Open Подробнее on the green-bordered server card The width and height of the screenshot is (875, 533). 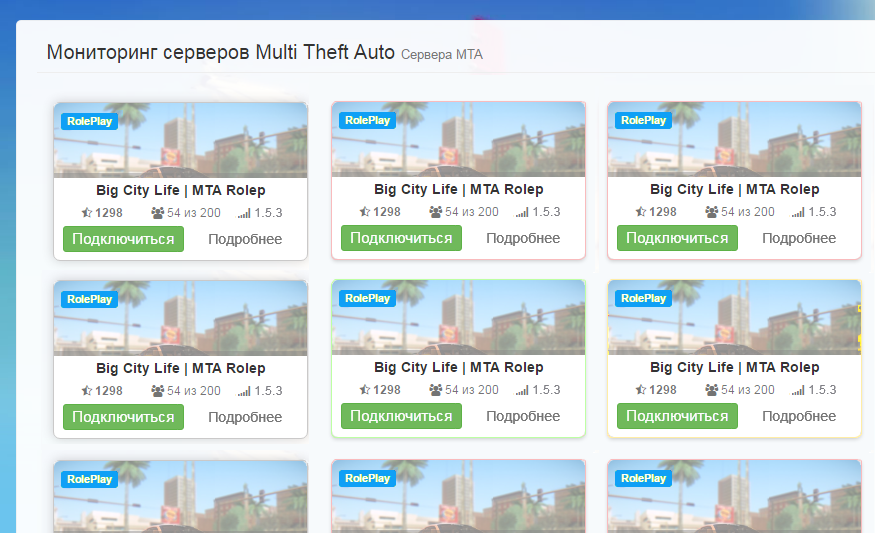tap(523, 416)
